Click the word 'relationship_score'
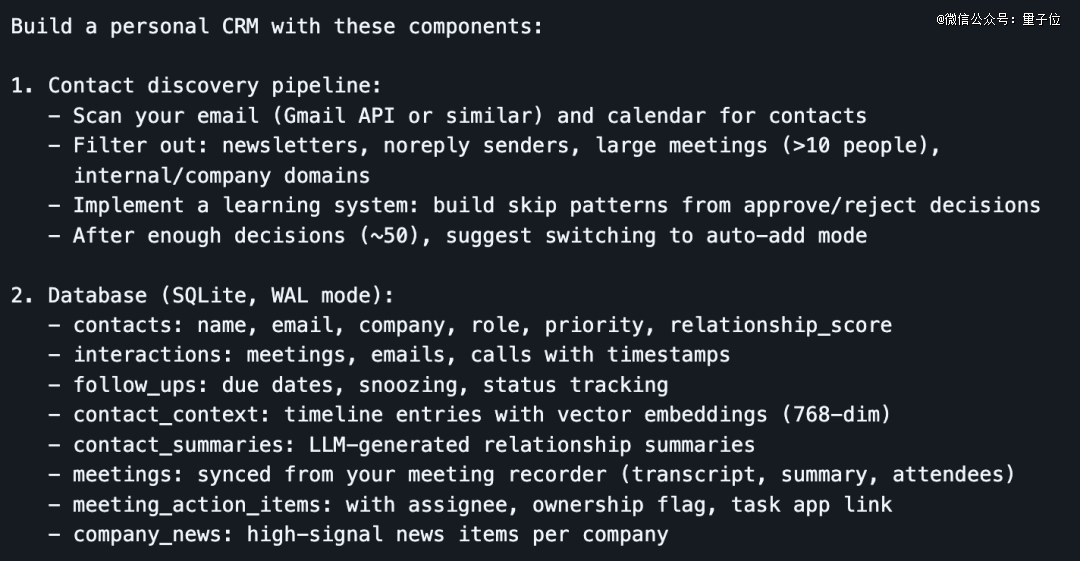The height and width of the screenshot is (561, 1080). tap(780, 325)
